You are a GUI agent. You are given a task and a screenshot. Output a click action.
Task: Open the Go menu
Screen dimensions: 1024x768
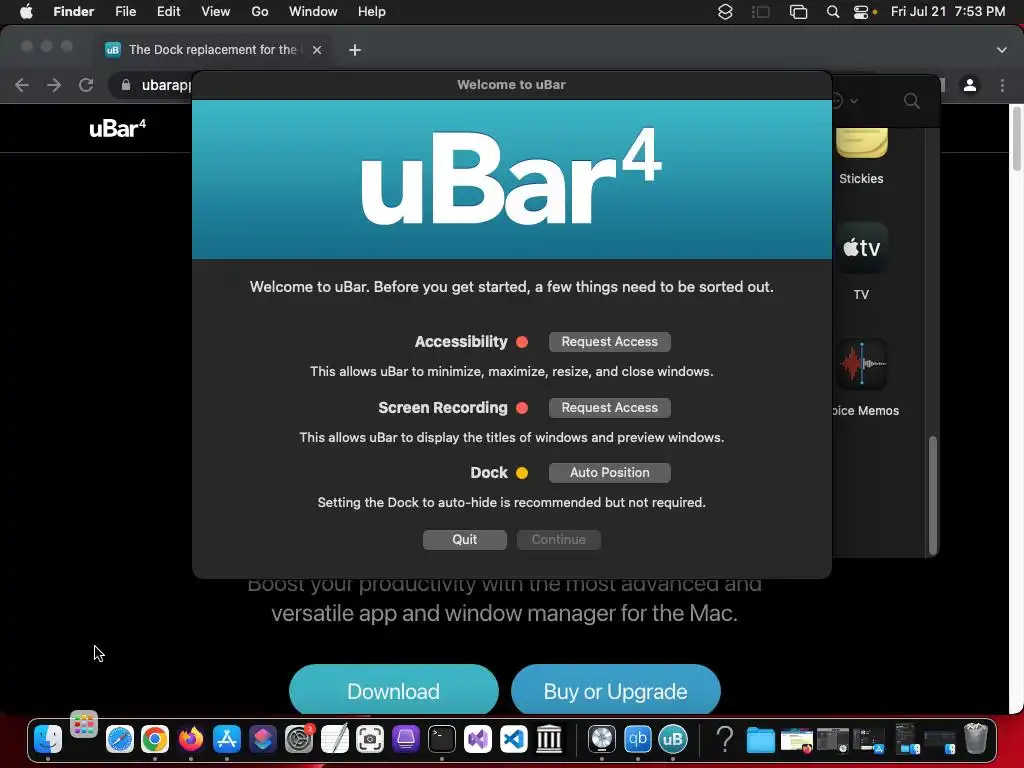click(x=260, y=12)
